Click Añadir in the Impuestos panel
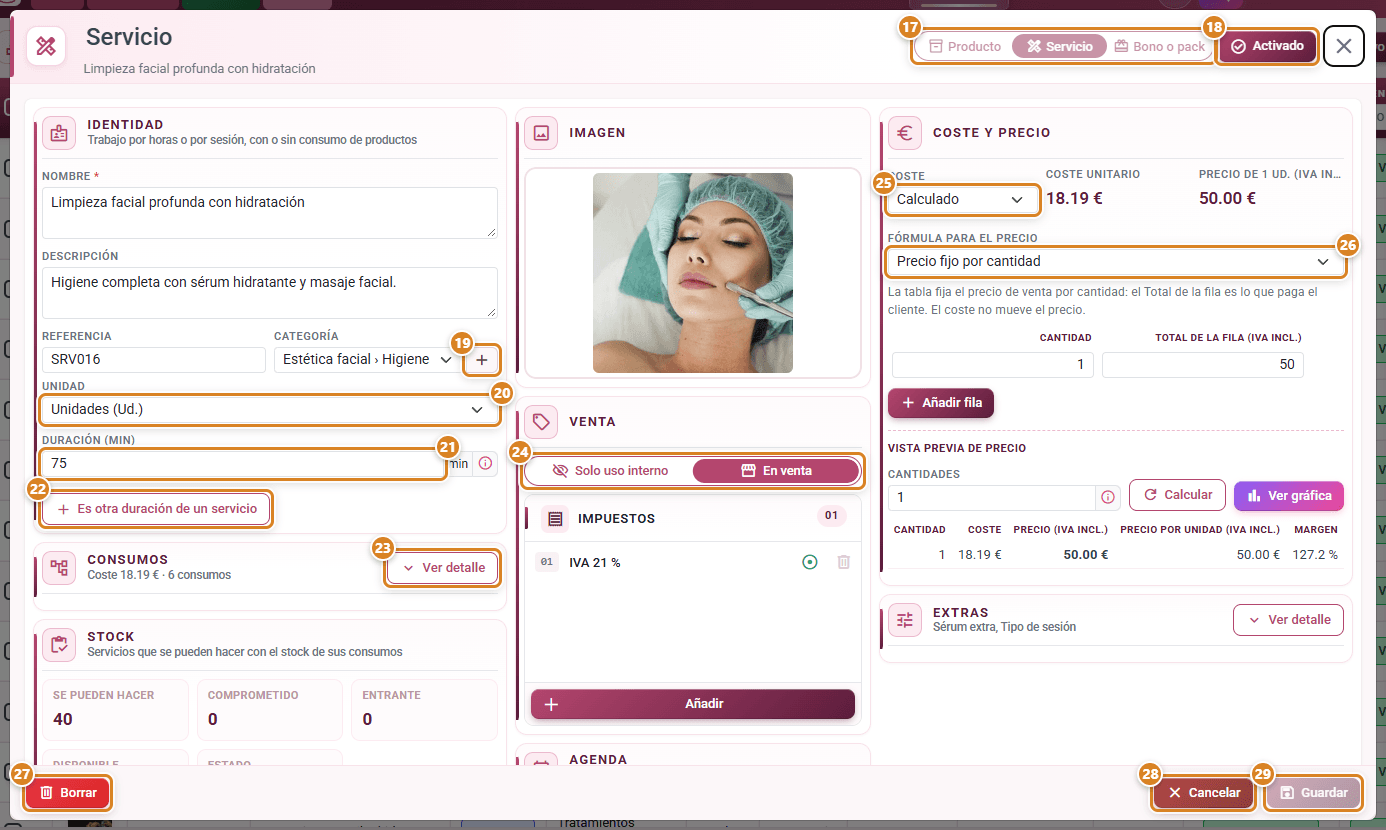1386x830 pixels. 693,704
